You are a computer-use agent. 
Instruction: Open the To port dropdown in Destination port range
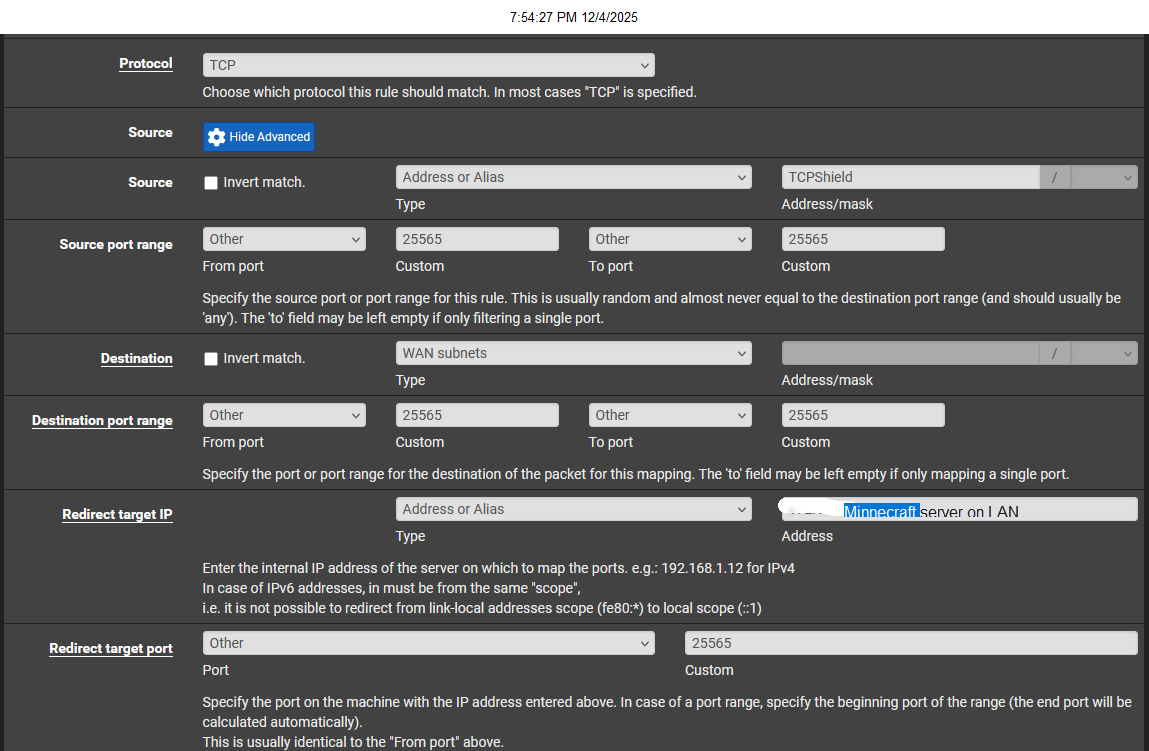tap(669, 414)
